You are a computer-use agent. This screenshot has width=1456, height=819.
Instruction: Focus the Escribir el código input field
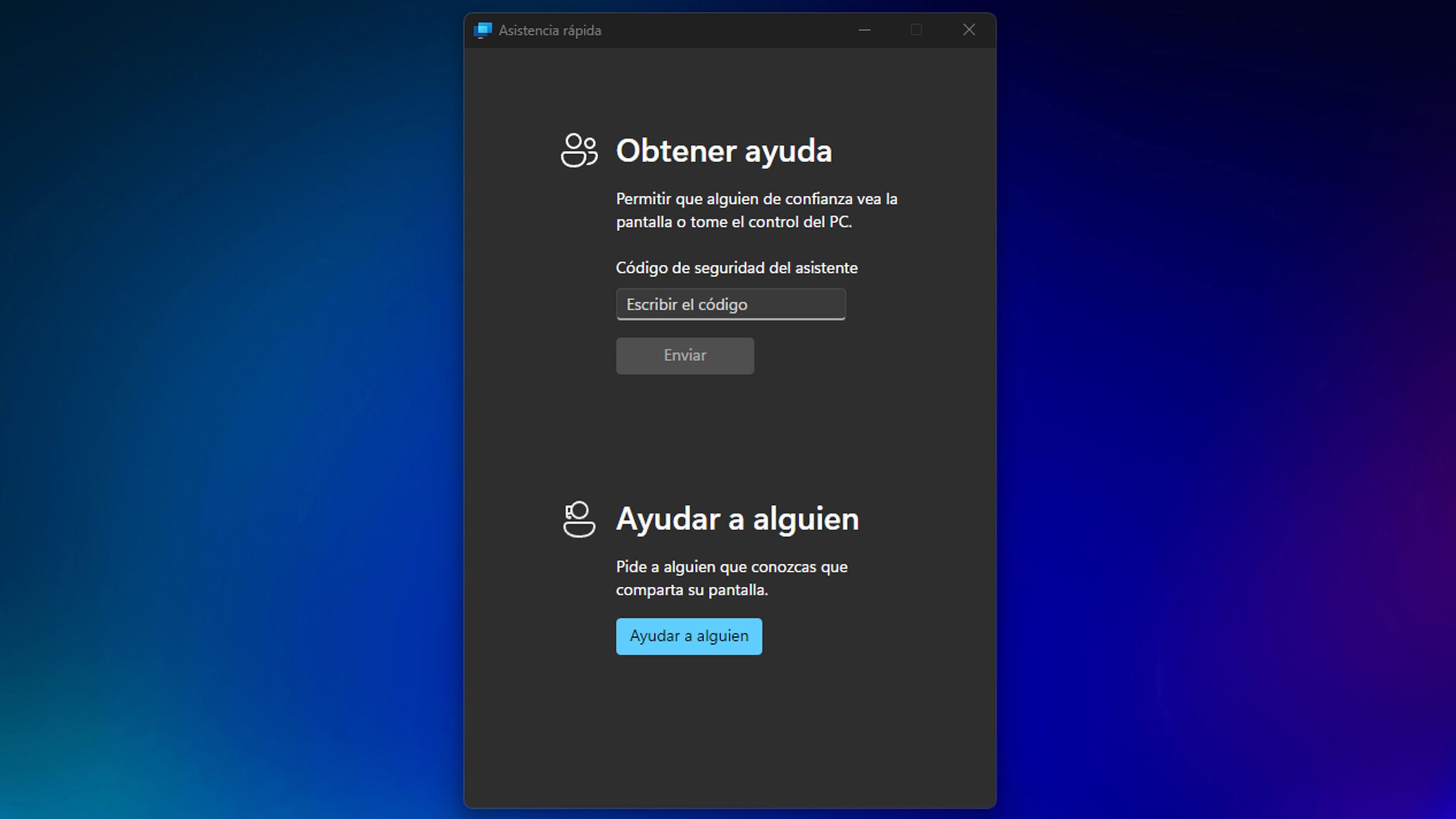pyautogui.click(x=730, y=304)
